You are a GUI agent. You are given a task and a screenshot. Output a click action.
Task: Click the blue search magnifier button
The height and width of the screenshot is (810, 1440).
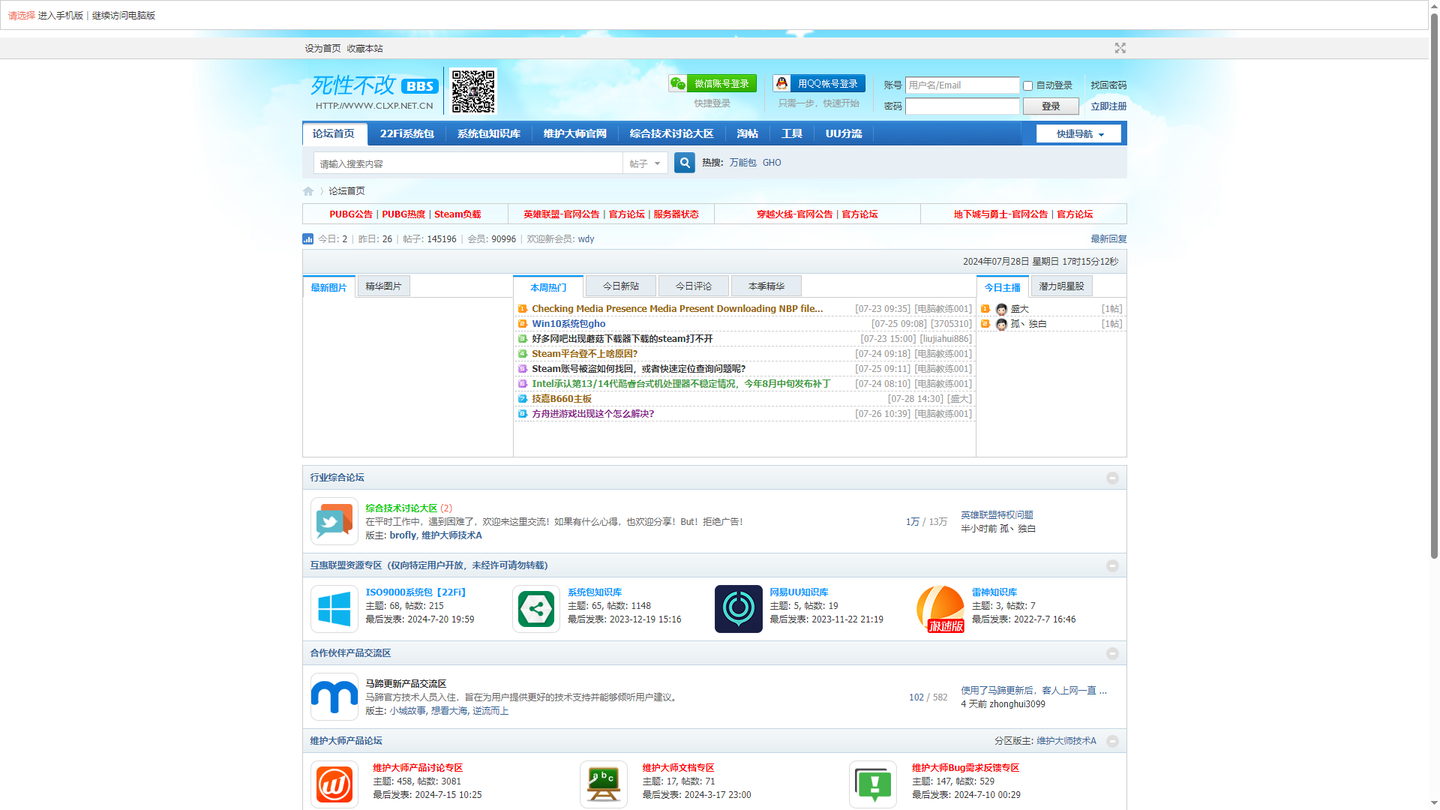(x=684, y=163)
